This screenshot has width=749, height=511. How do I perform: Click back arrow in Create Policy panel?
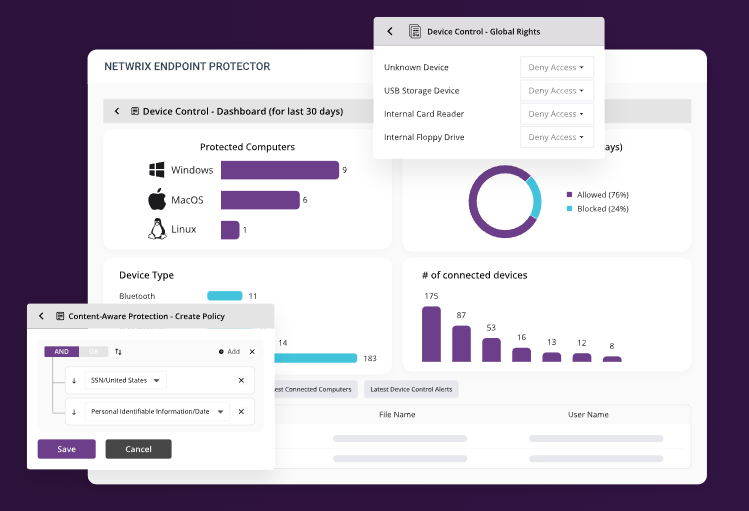41,316
